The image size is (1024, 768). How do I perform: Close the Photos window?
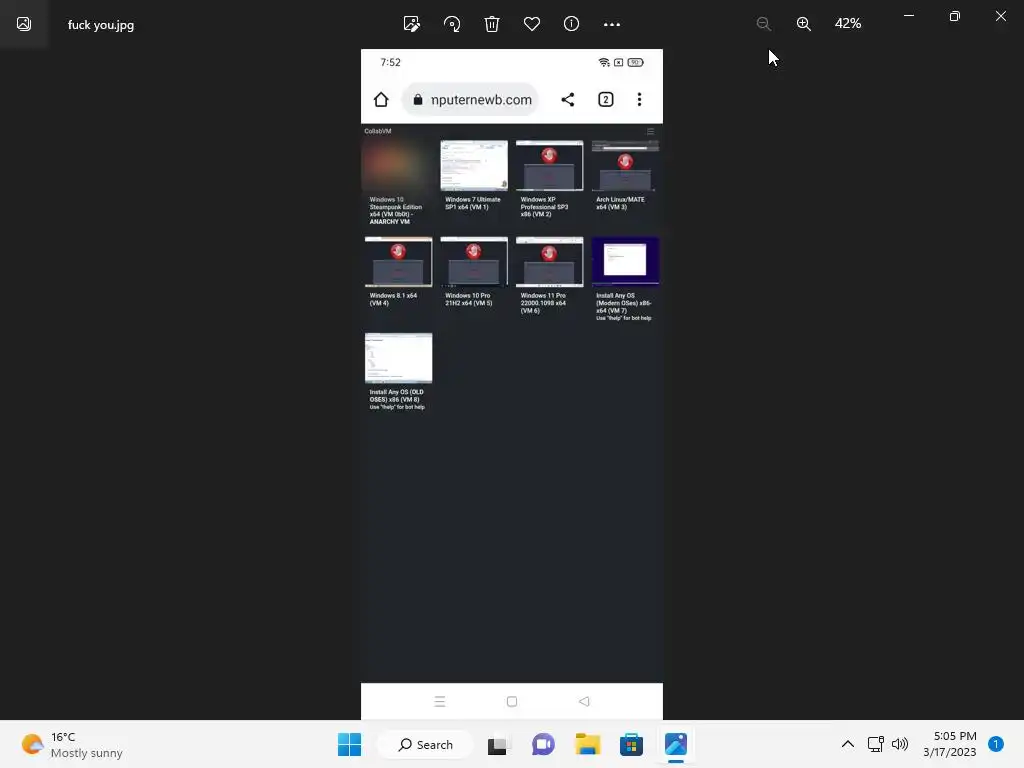(1000, 16)
